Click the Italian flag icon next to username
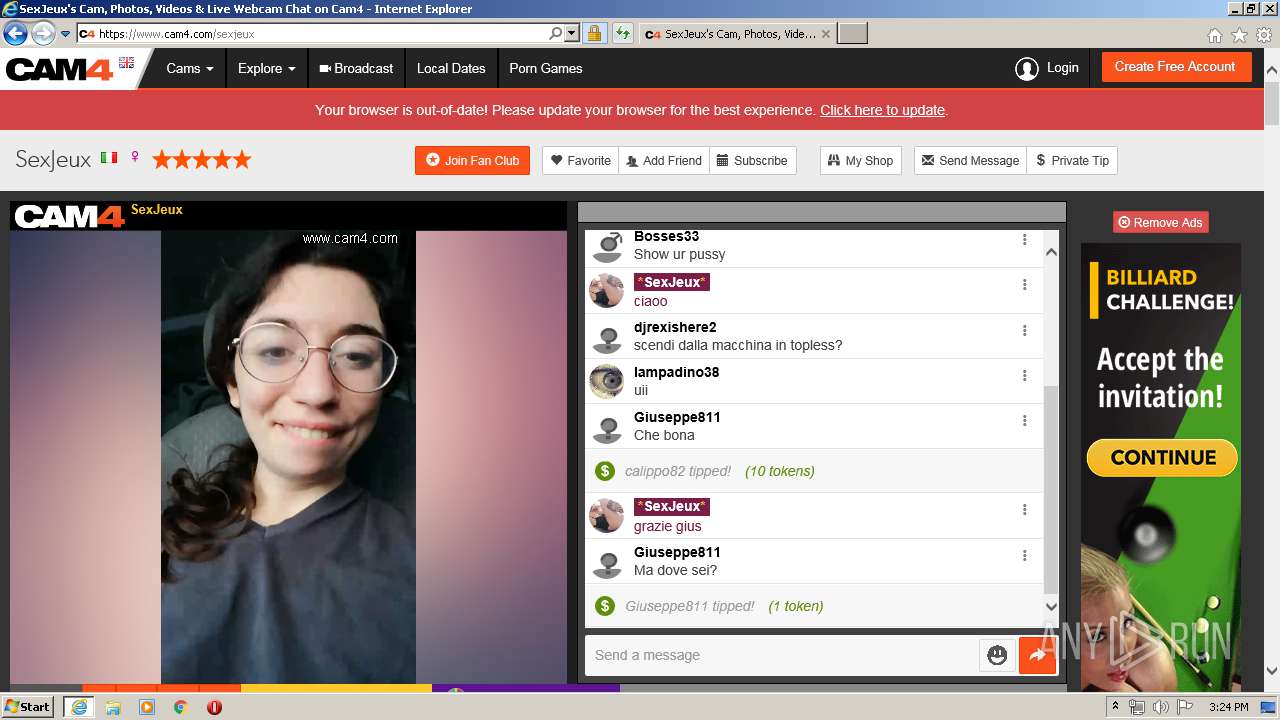 click(108, 158)
